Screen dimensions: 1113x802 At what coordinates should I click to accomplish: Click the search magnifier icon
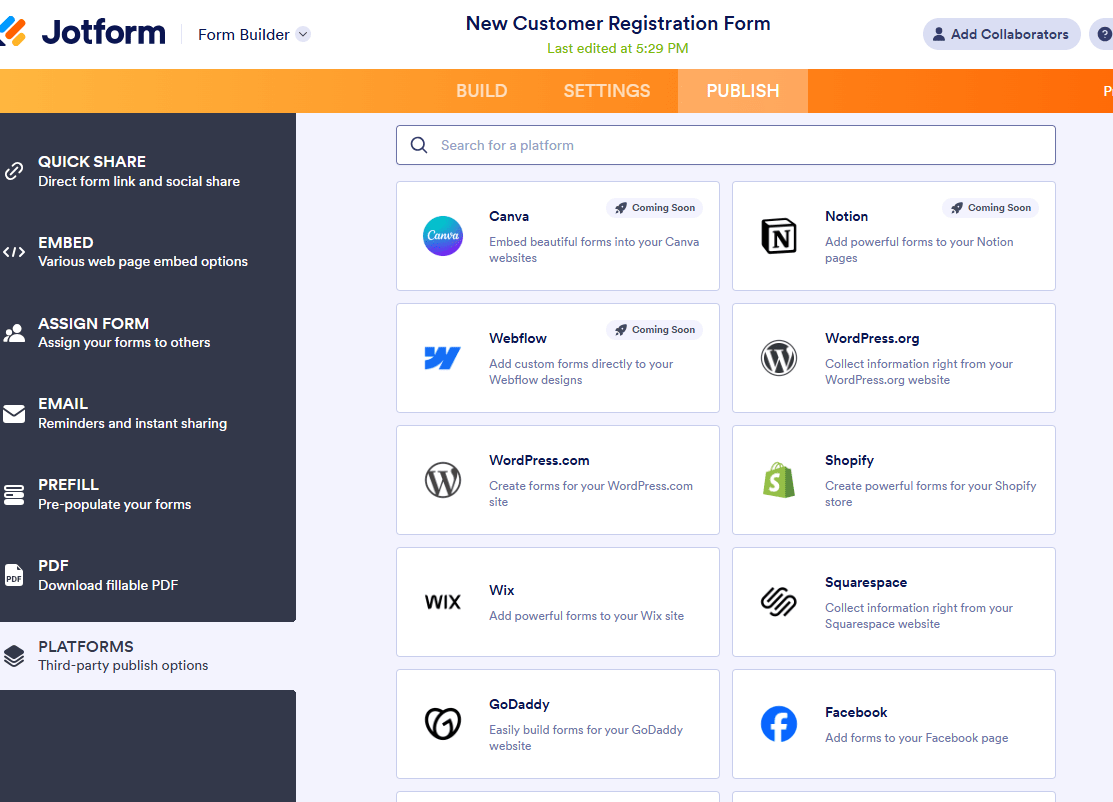[x=419, y=145]
